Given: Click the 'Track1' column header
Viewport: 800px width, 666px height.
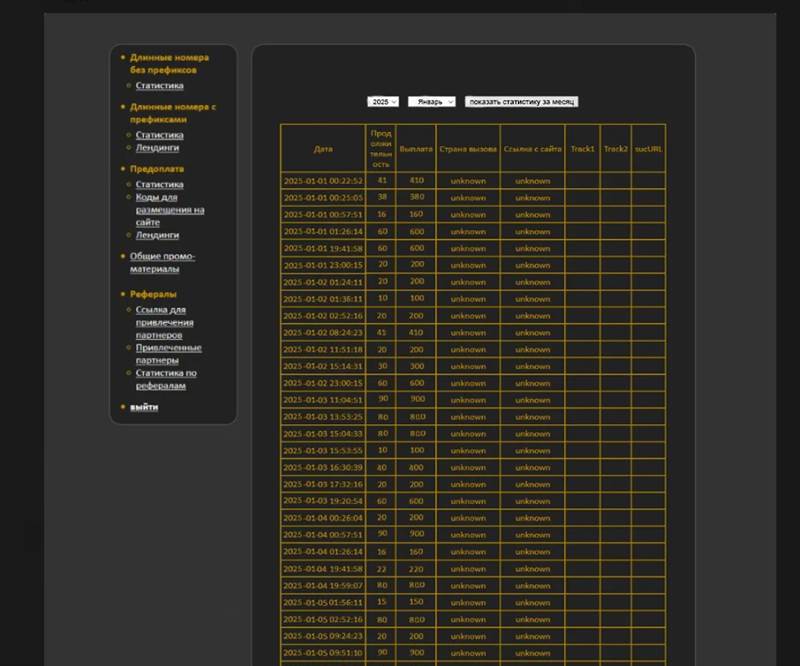Looking at the screenshot, I should [582, 149].
